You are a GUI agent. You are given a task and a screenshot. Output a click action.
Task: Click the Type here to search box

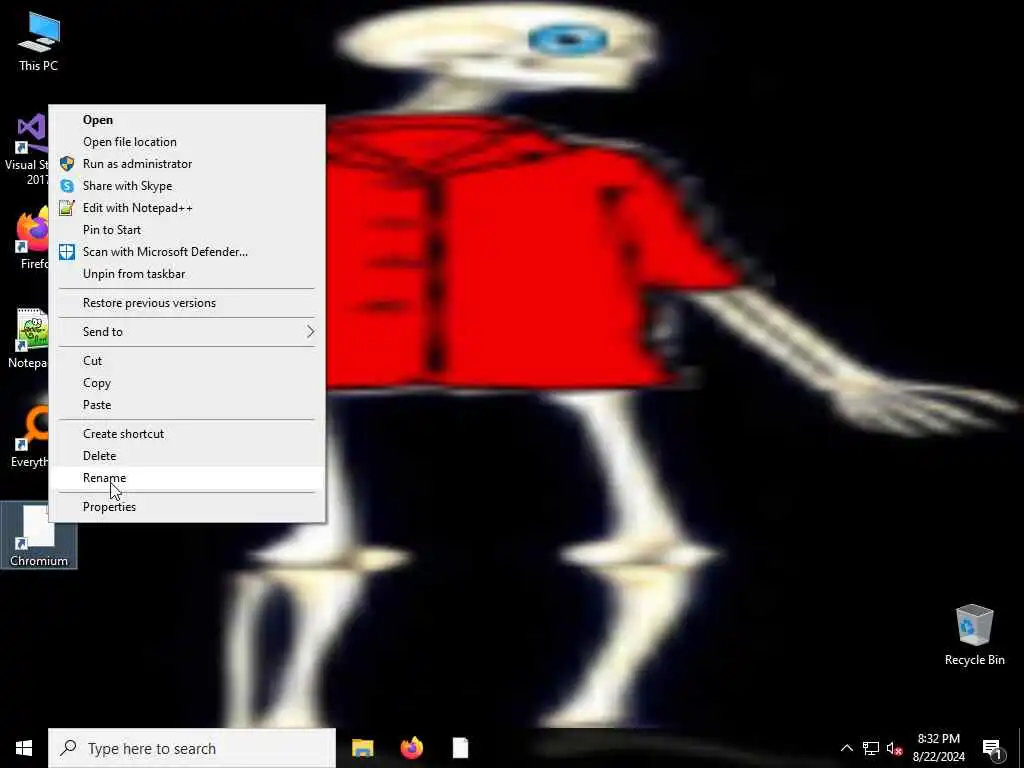point(192,748)
